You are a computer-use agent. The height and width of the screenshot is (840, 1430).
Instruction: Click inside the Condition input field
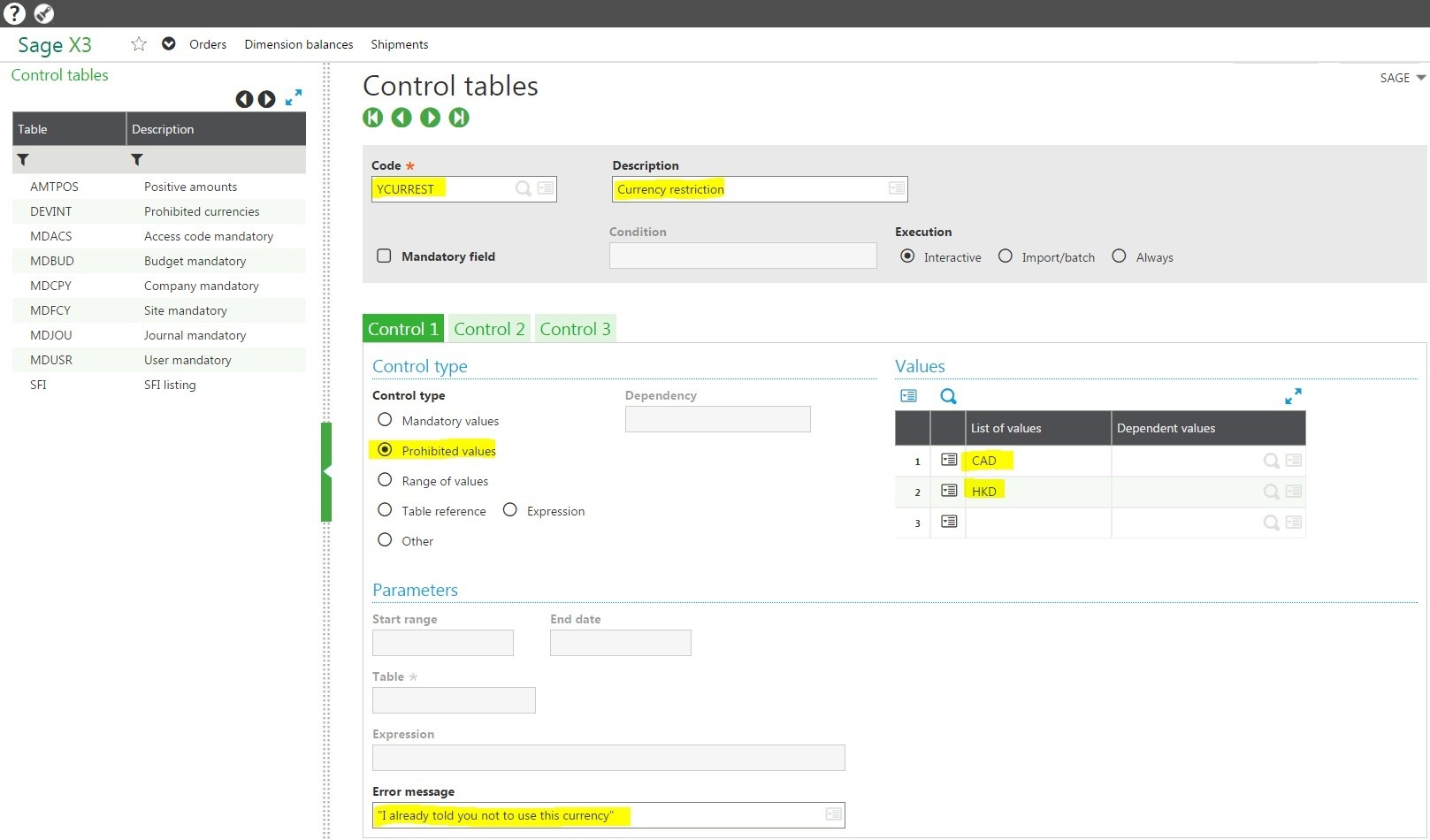click(x=742, y=256)
